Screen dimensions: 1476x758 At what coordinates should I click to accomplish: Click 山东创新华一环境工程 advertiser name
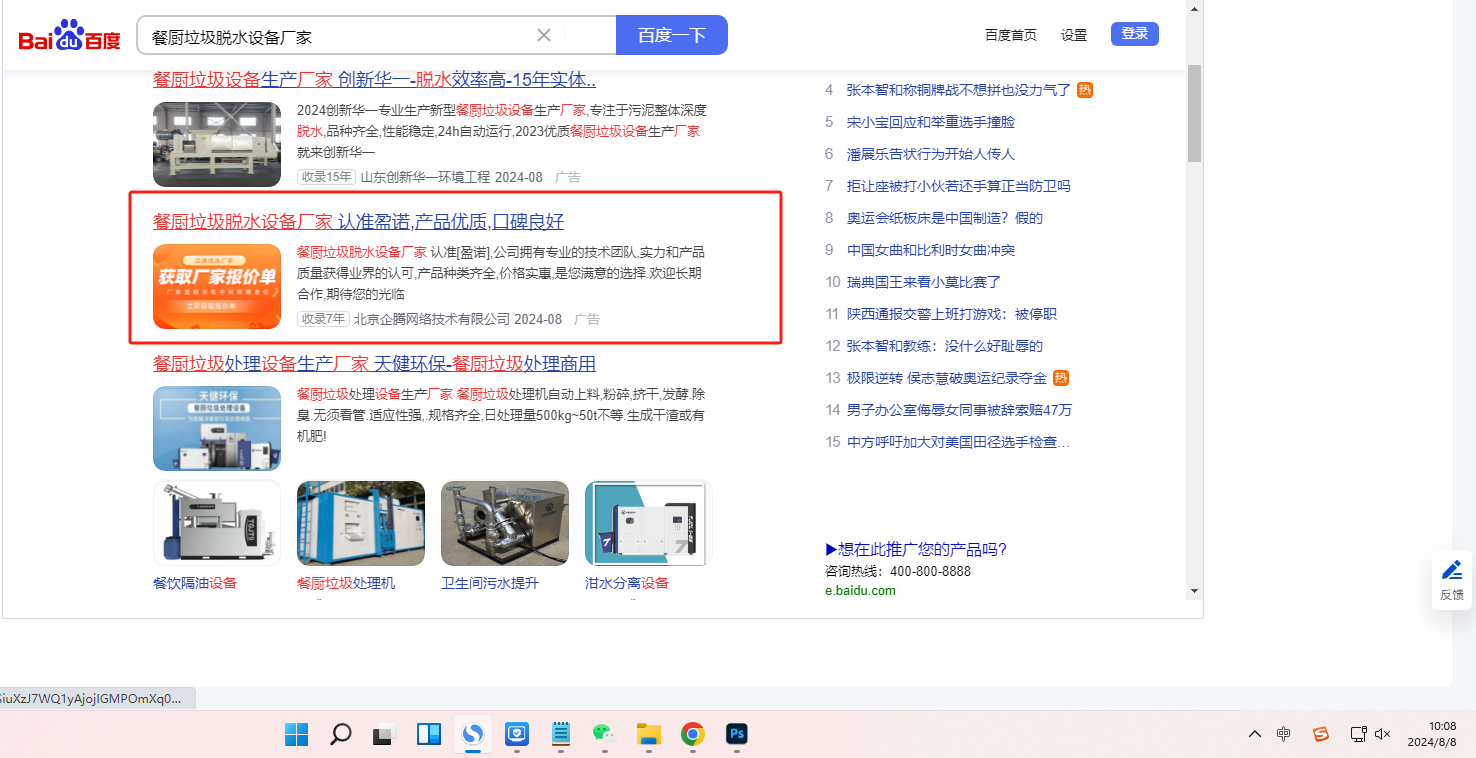pyautogui.click(x=426, y=177)
